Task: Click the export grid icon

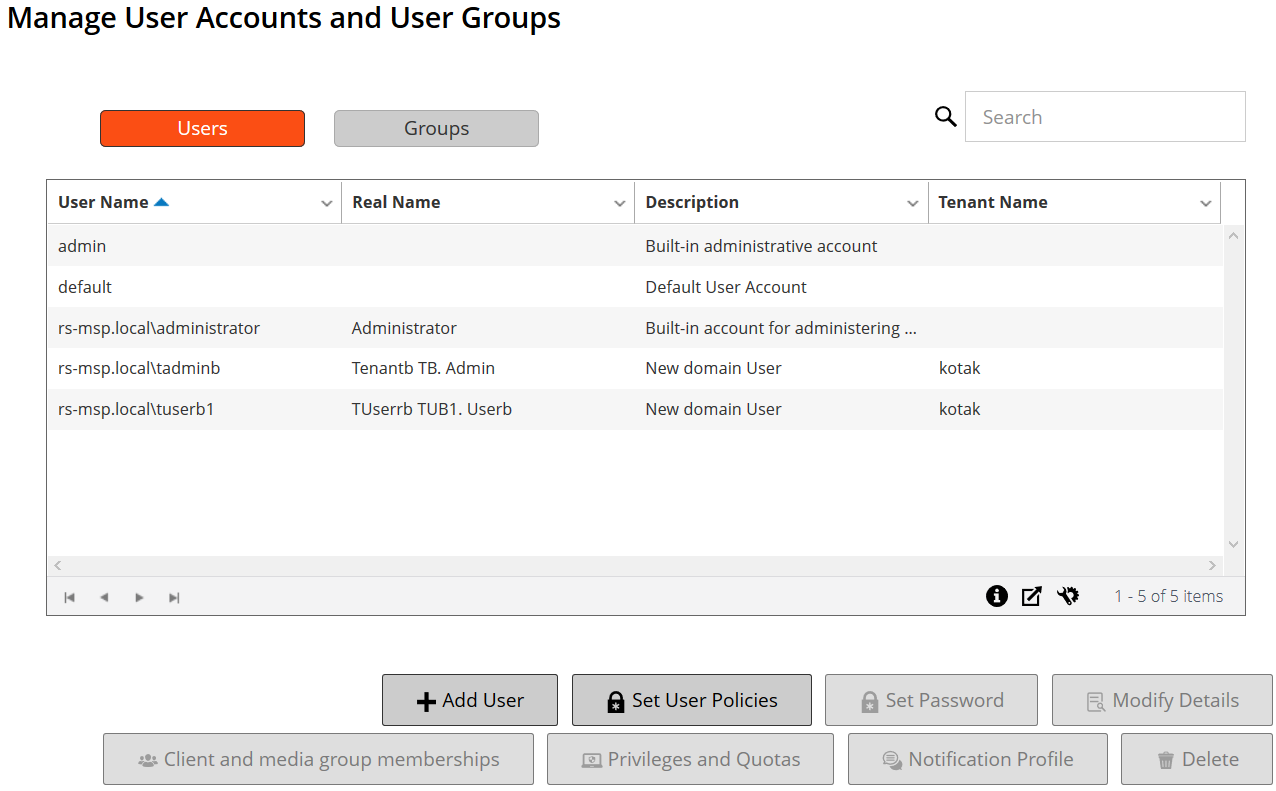Action: point(1031,596)
